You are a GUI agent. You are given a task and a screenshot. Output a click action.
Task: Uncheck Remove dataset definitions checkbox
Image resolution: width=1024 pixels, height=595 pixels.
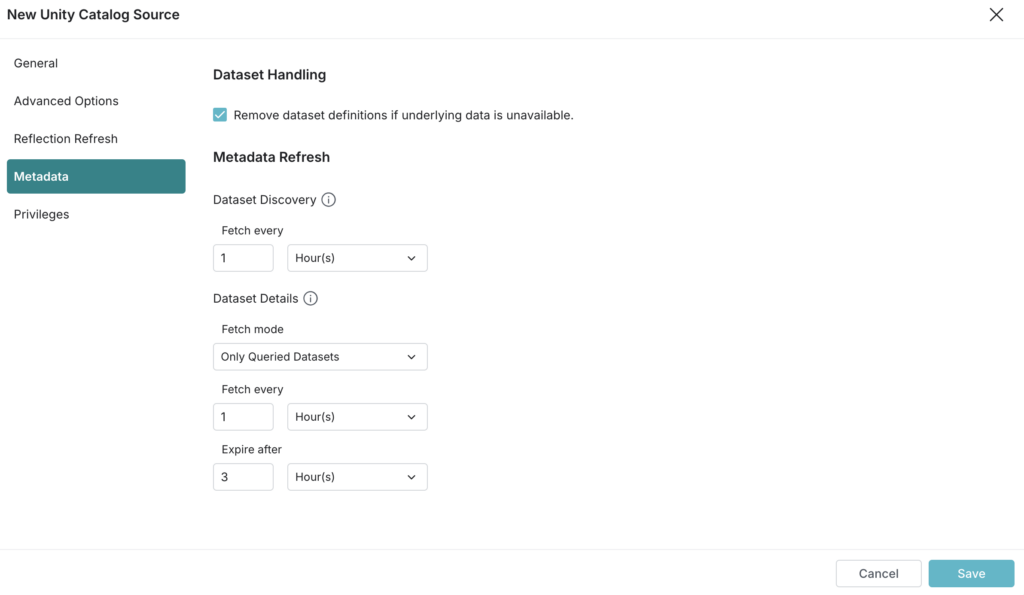(x=220, y=115)
